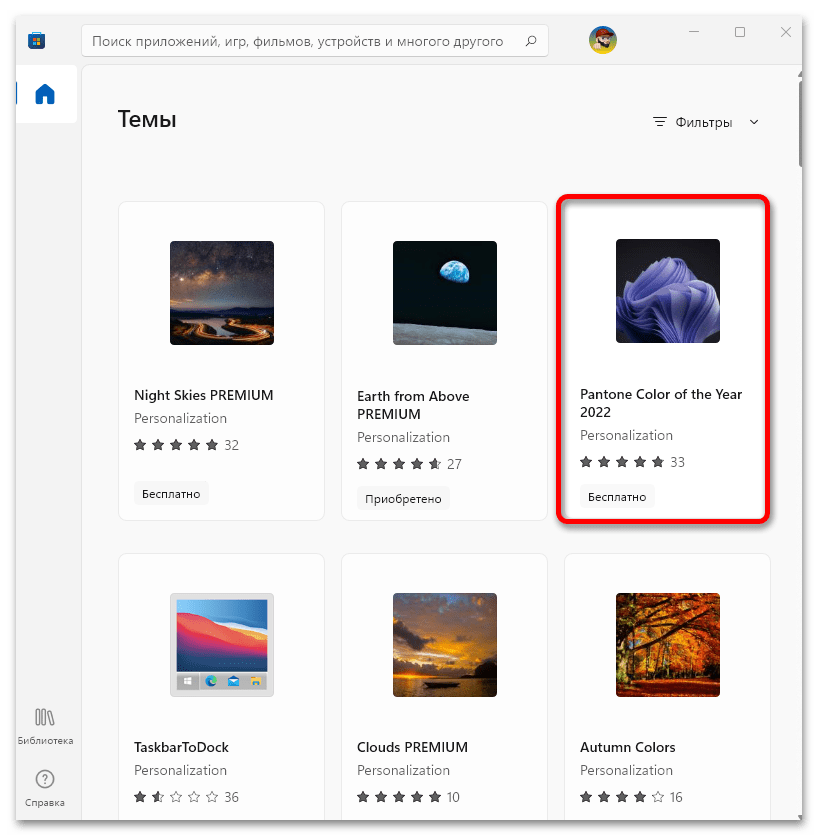The width and height of the screenshot is (818, 836).
Task: Click the Темы page heading
Action: (147, 119)
